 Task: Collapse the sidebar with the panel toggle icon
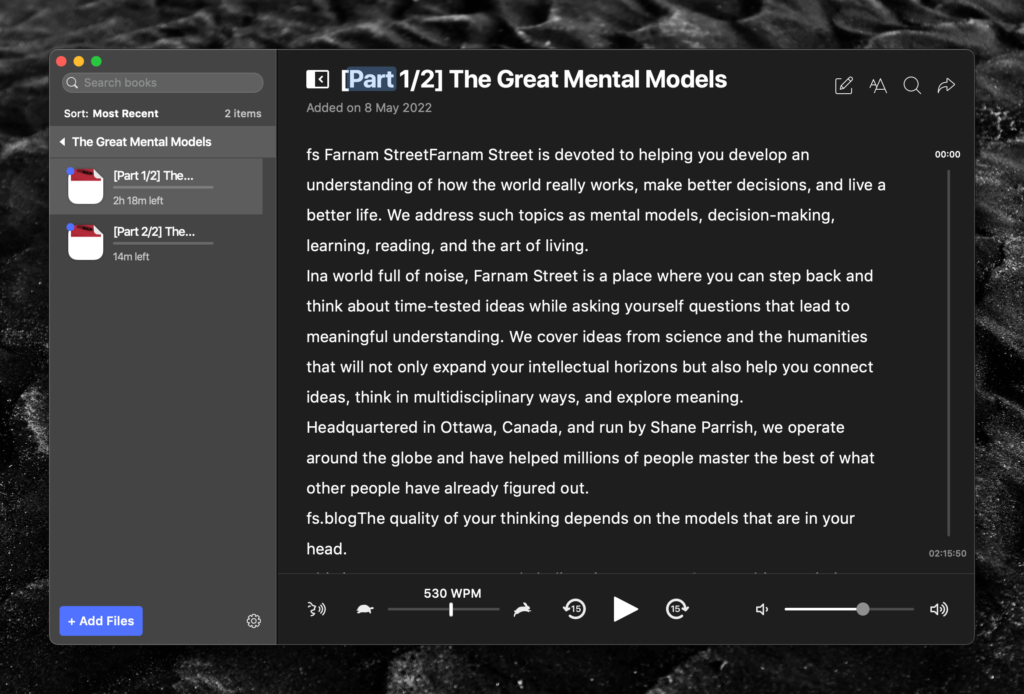[x=317, y=80]
